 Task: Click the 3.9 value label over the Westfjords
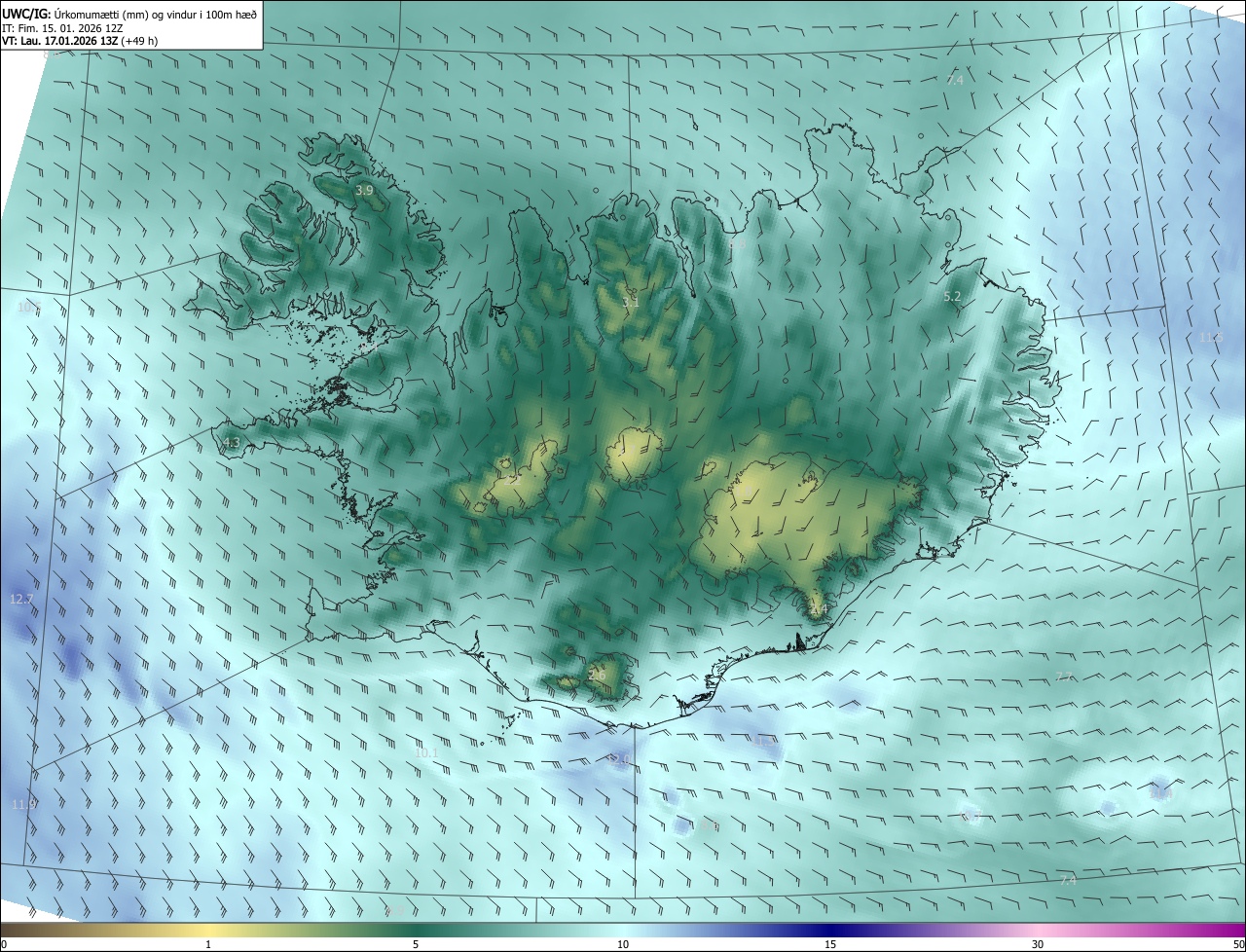pyautogui.click(x=364, y=191)
